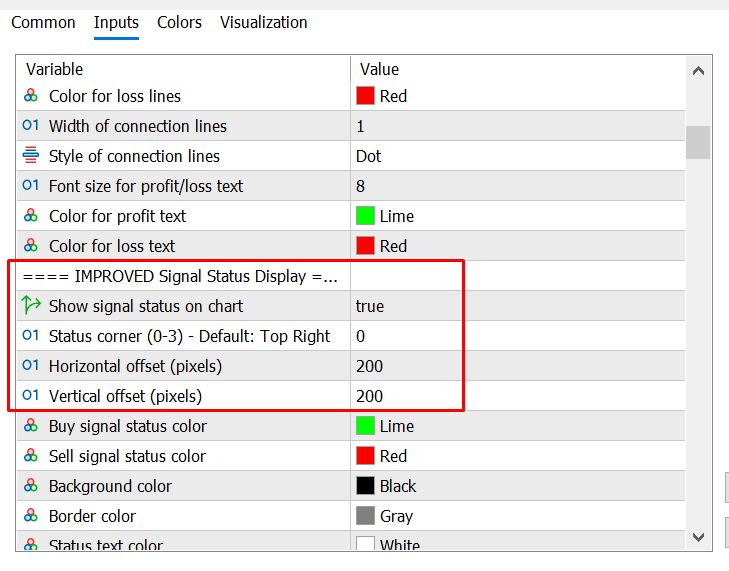
Task: Select the 'Status corner (0-3) - Default: Top Right' label
Action: click(190, 336)
